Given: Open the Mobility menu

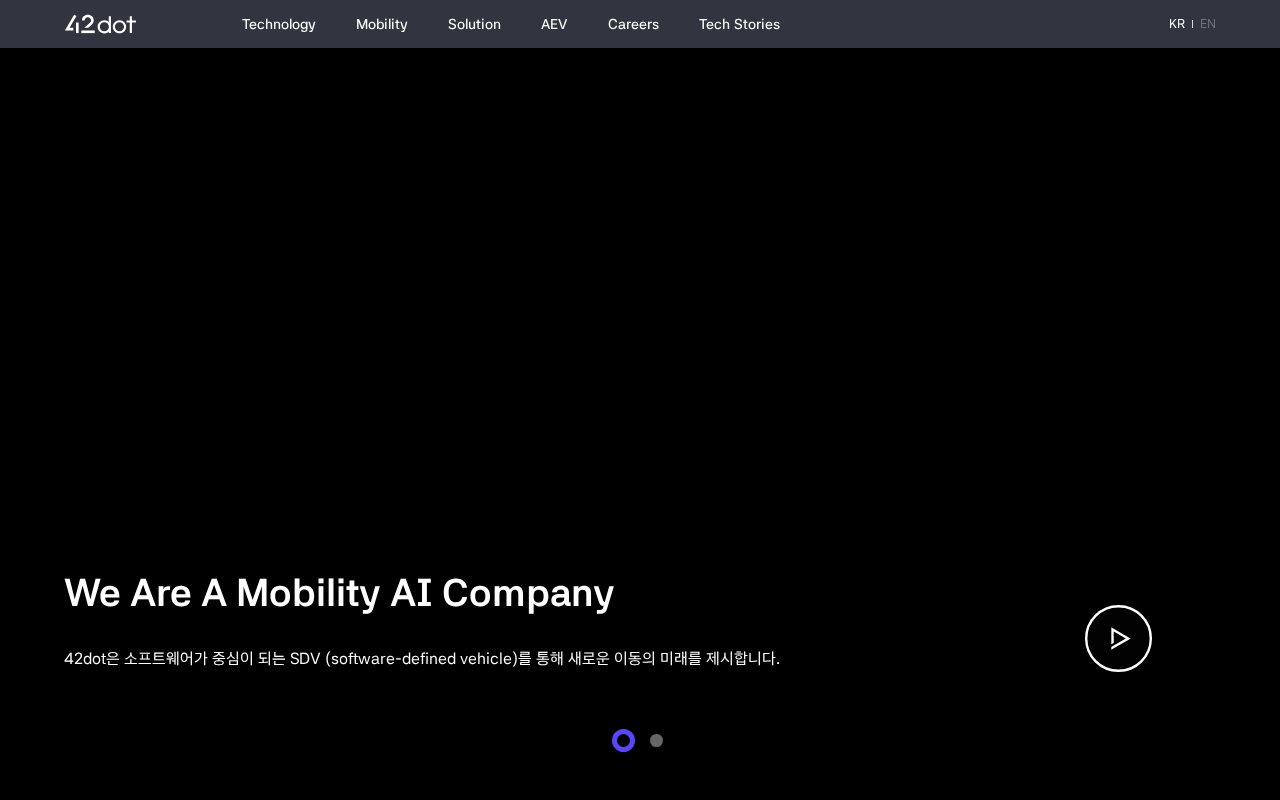Looking at the screenshot, I should pyautogui.click(x=382, y=24).
